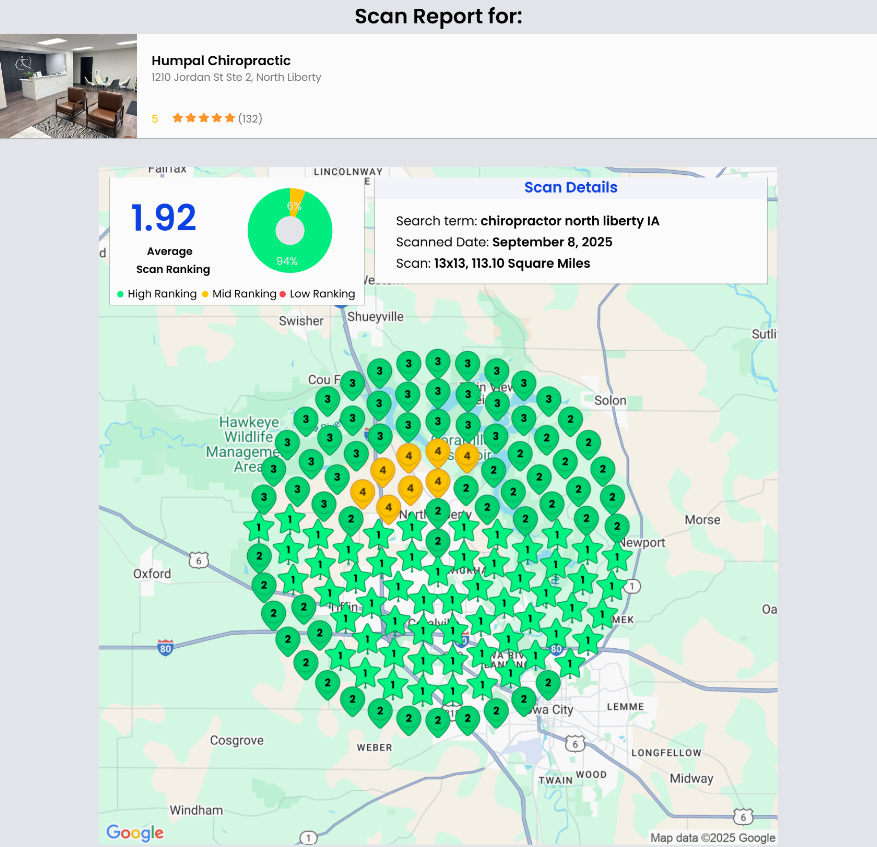Click the Highway 6 shield near Oxford

coord(200,559)
